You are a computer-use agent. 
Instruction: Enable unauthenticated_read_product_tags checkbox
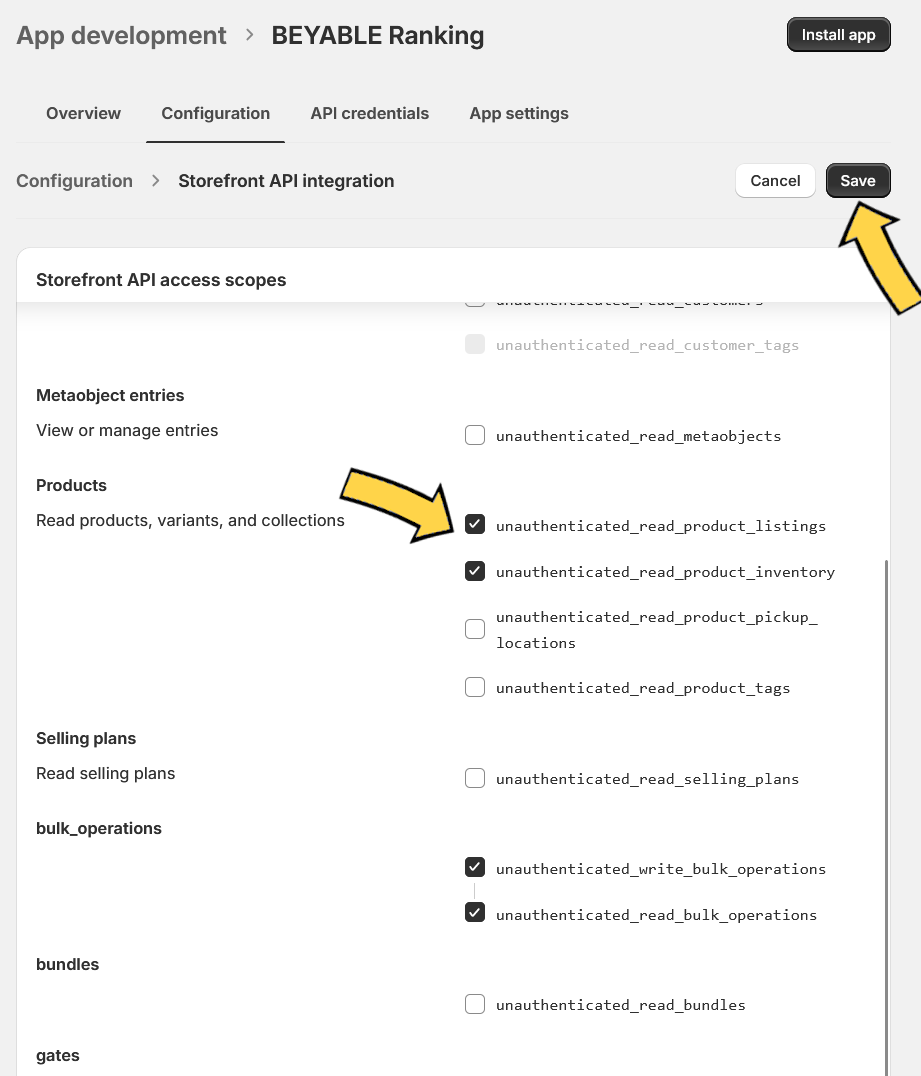click(475, 687)
